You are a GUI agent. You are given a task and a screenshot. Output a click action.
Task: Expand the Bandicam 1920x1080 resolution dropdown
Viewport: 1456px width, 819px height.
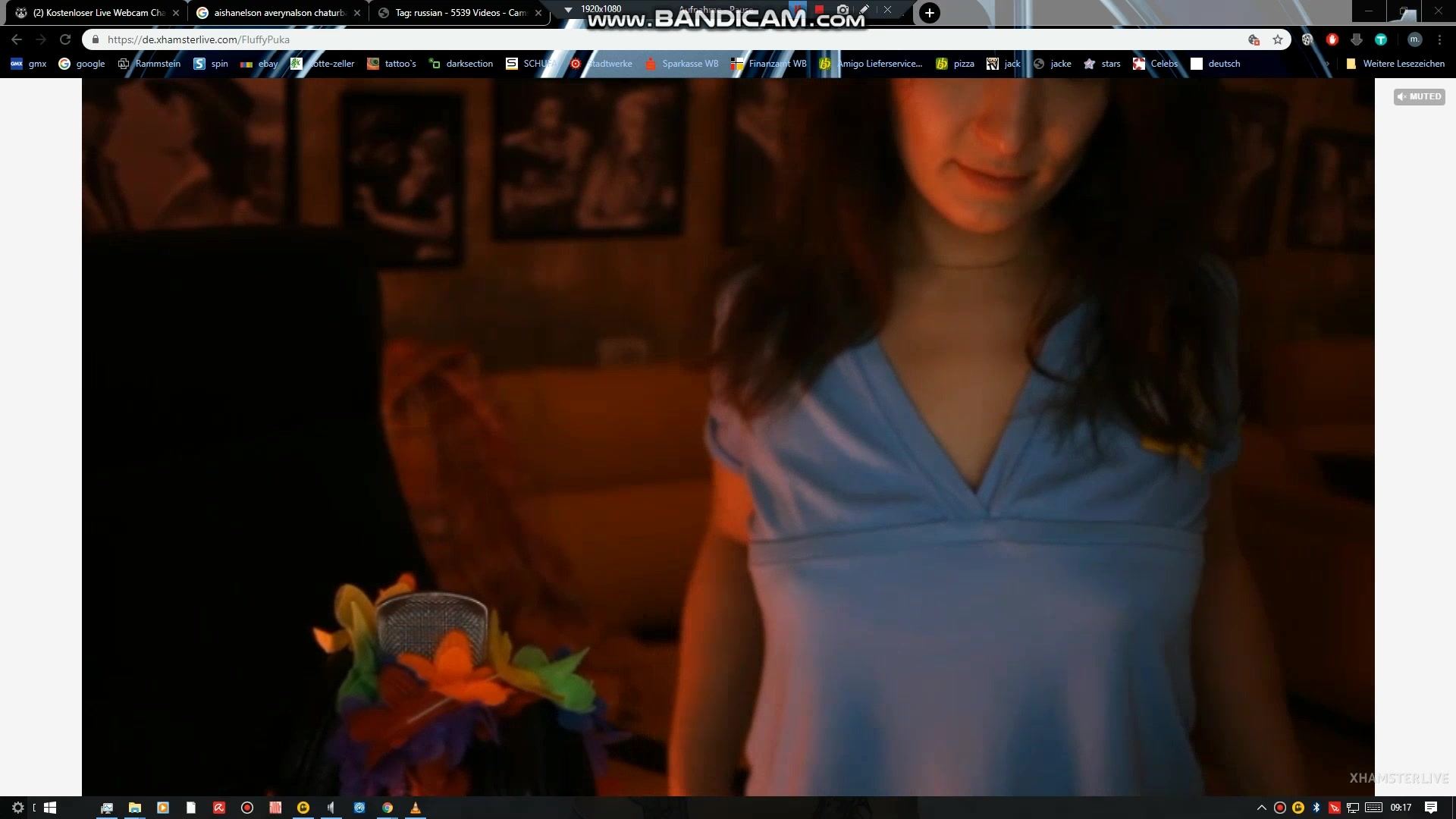[x=568, y=9]
